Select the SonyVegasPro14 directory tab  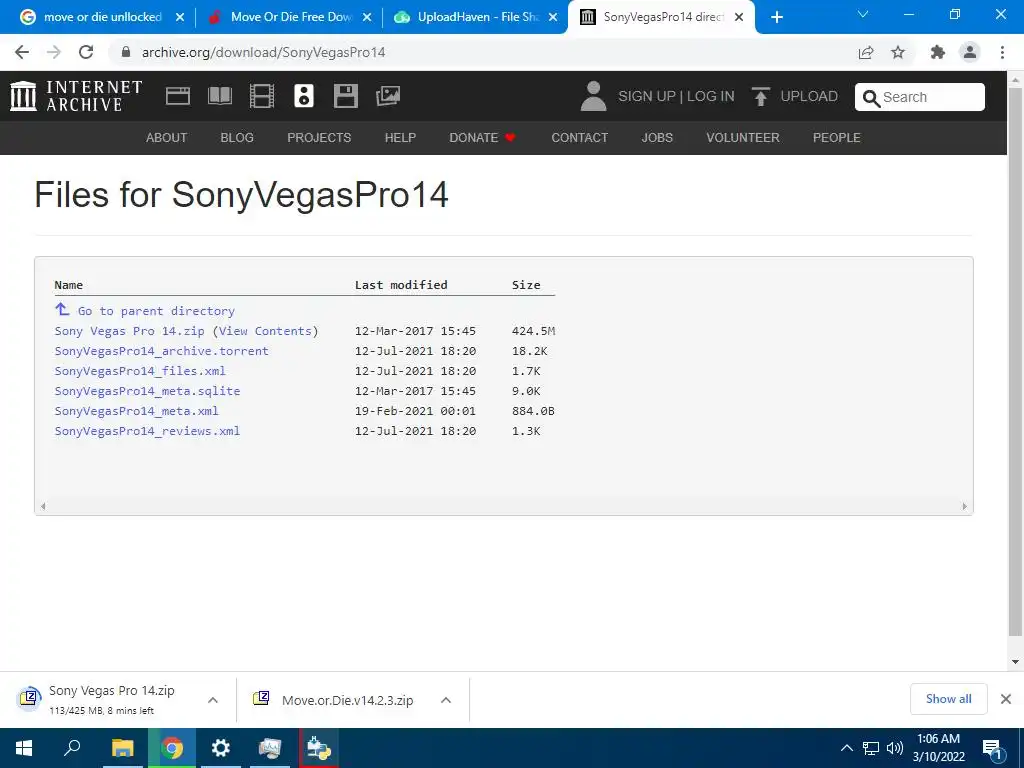(x=662, y=18)
